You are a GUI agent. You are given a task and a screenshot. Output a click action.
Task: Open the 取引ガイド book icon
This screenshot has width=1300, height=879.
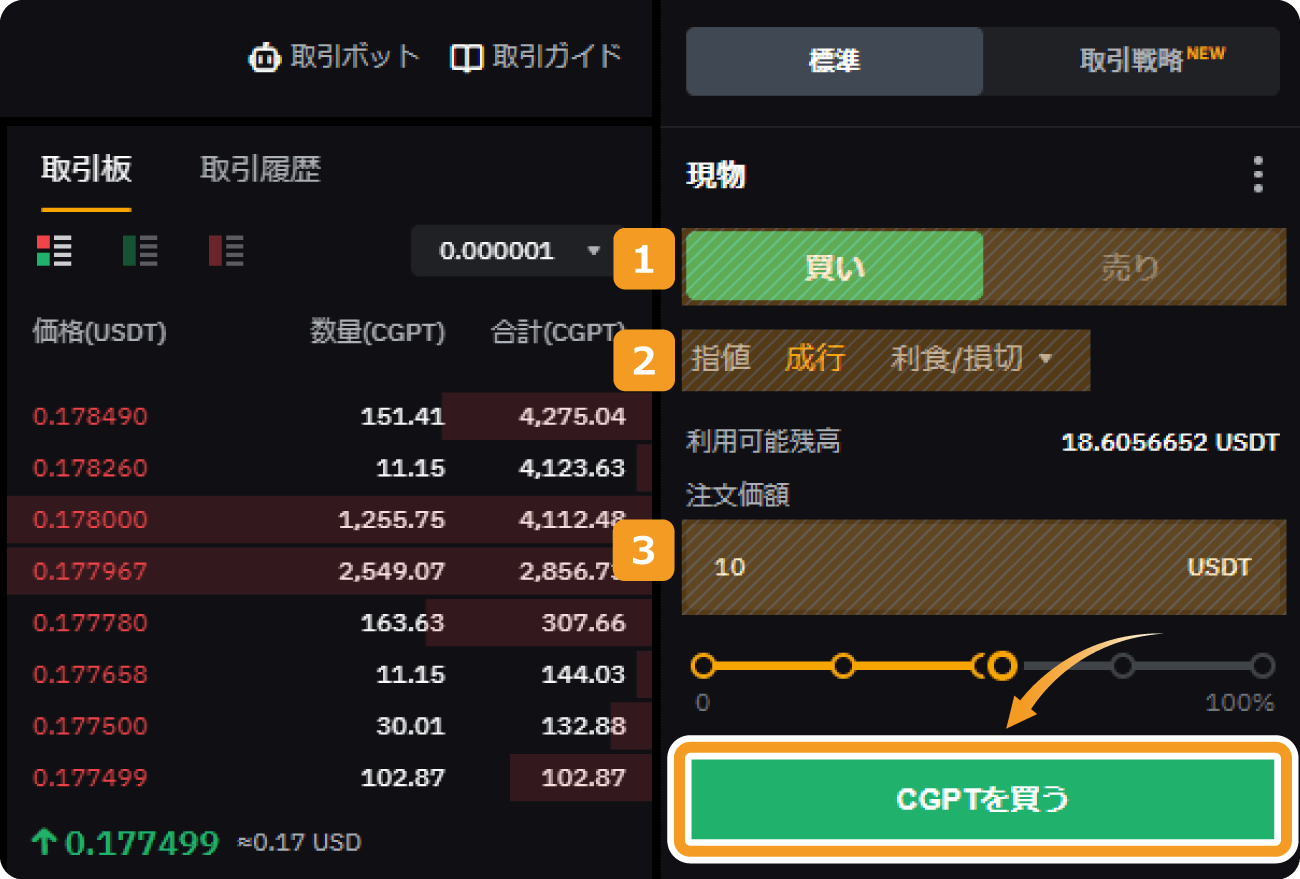click(467, 58)
